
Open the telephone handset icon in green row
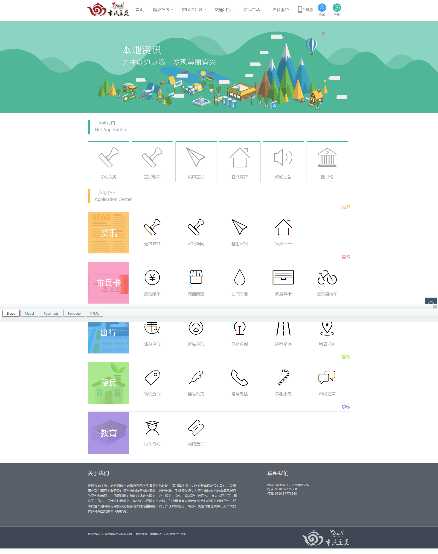239,378
